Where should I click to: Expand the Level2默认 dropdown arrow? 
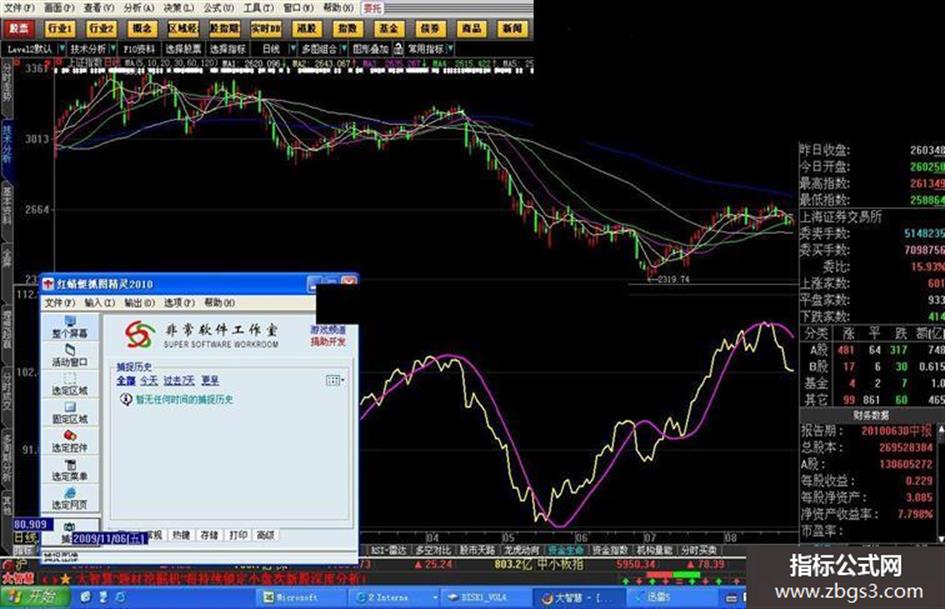(62, 48)
